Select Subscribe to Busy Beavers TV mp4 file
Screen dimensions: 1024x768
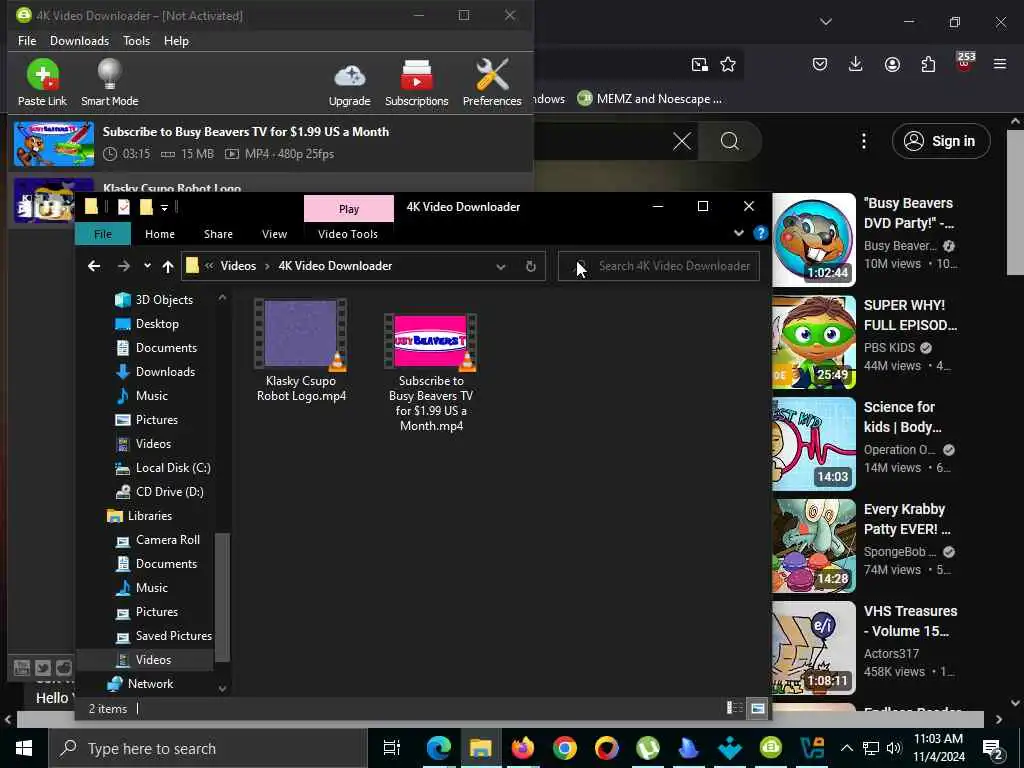431,371
